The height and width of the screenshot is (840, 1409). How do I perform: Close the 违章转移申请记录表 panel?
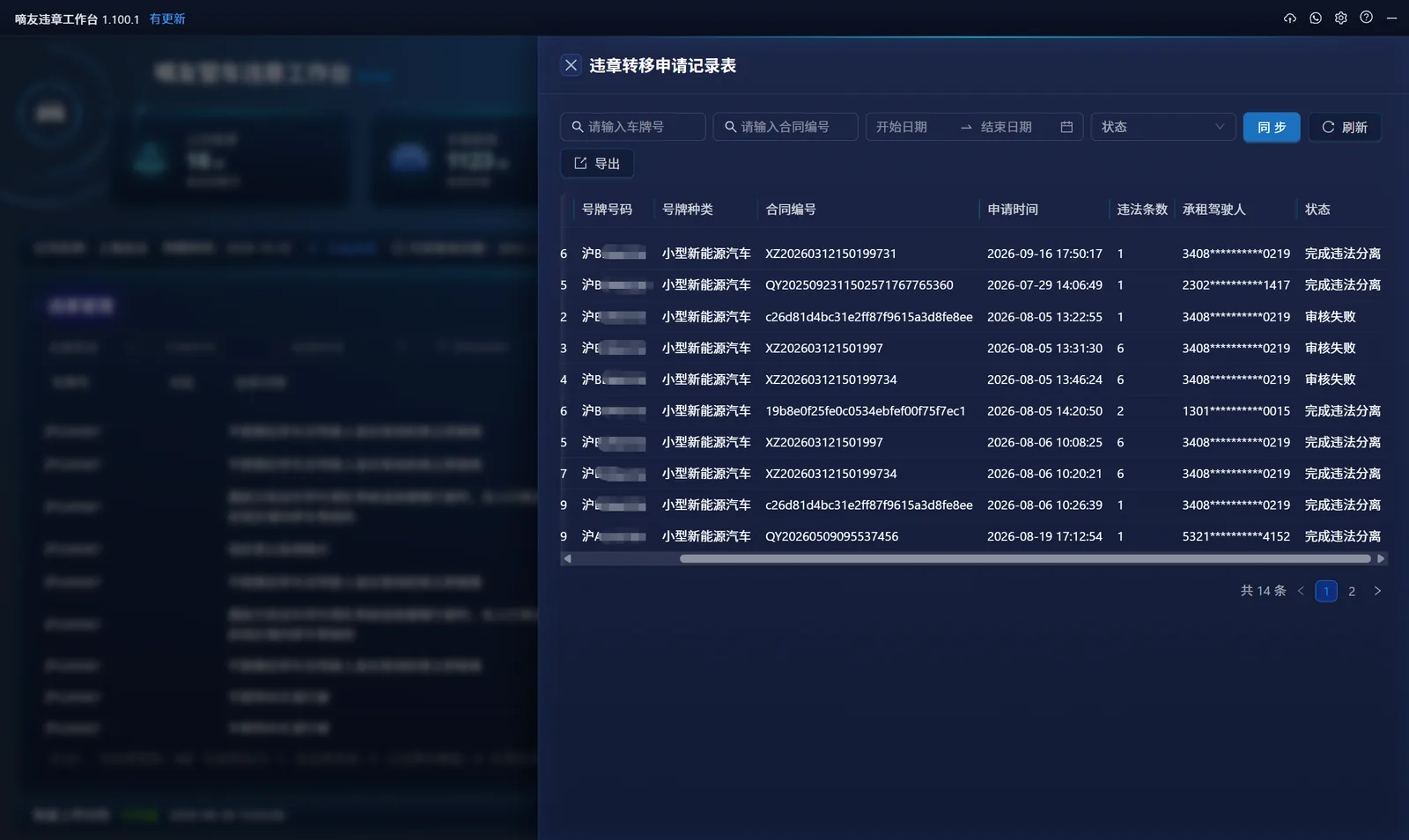571,65
